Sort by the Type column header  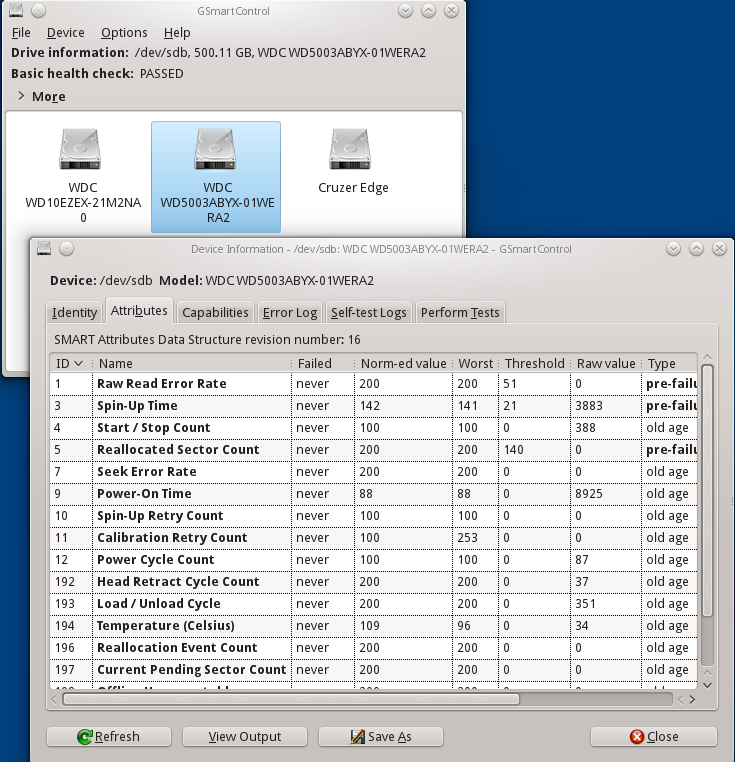tap(669, 364)
